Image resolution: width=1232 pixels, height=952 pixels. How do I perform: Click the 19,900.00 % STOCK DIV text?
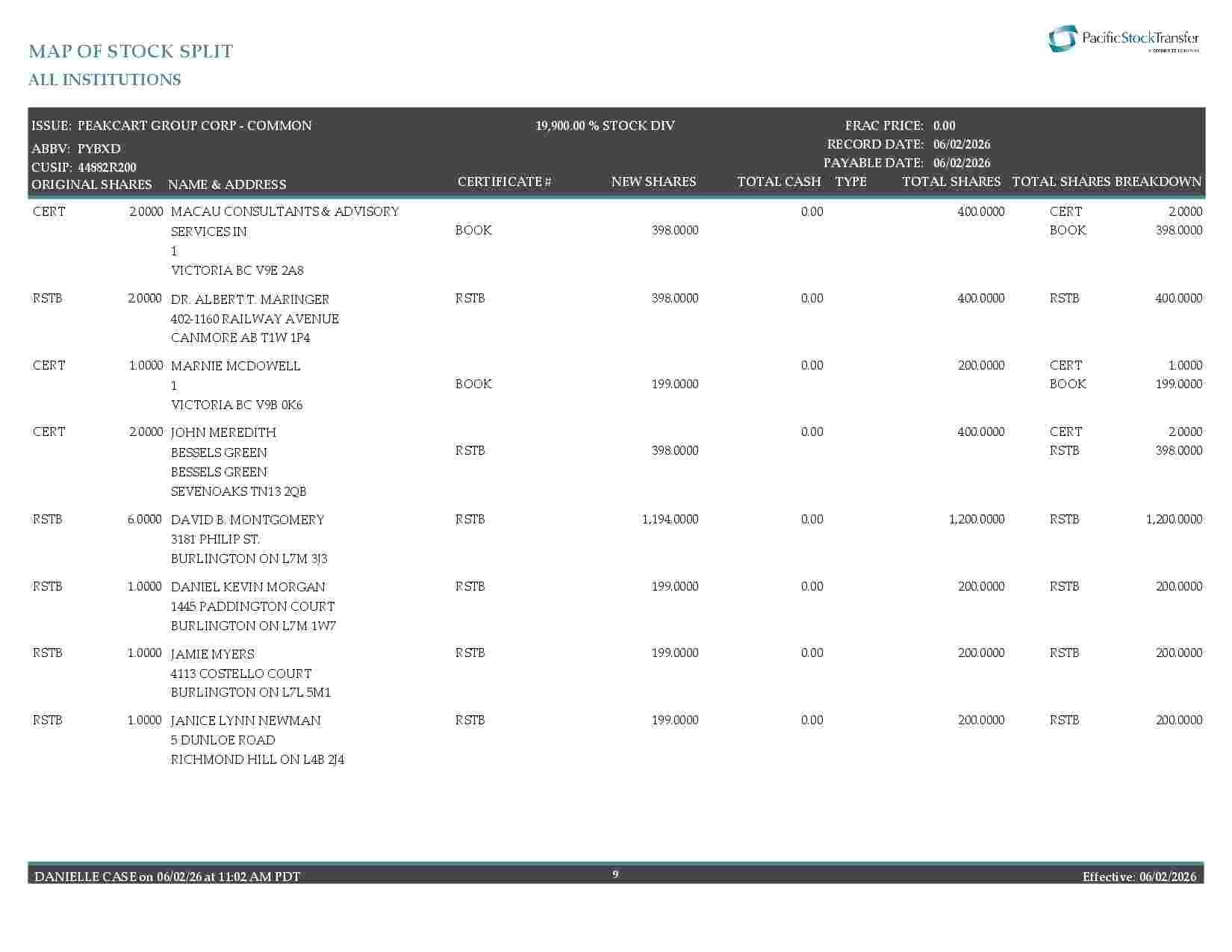click(605, 125)
